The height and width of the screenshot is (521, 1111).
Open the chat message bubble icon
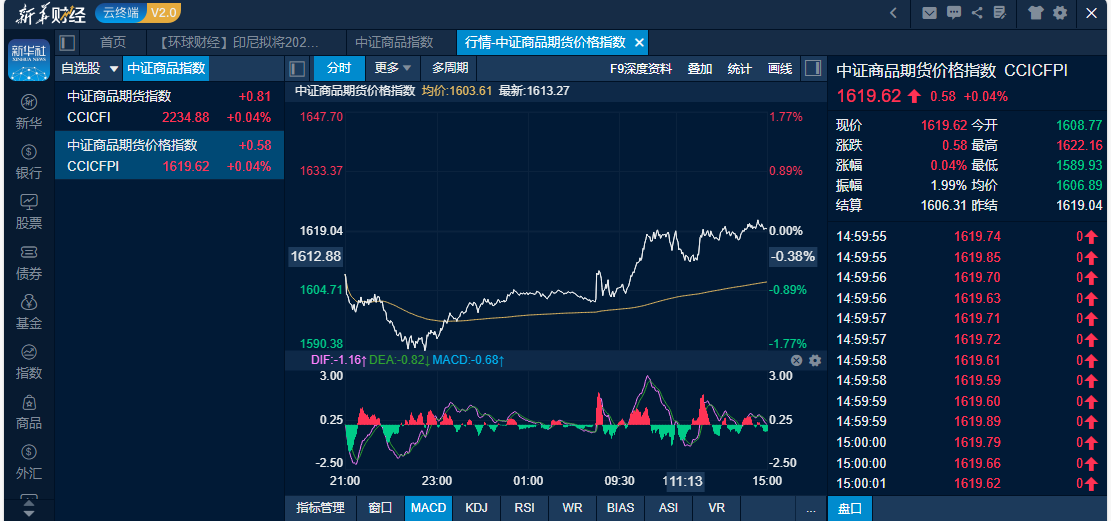[x=953, y=13]
